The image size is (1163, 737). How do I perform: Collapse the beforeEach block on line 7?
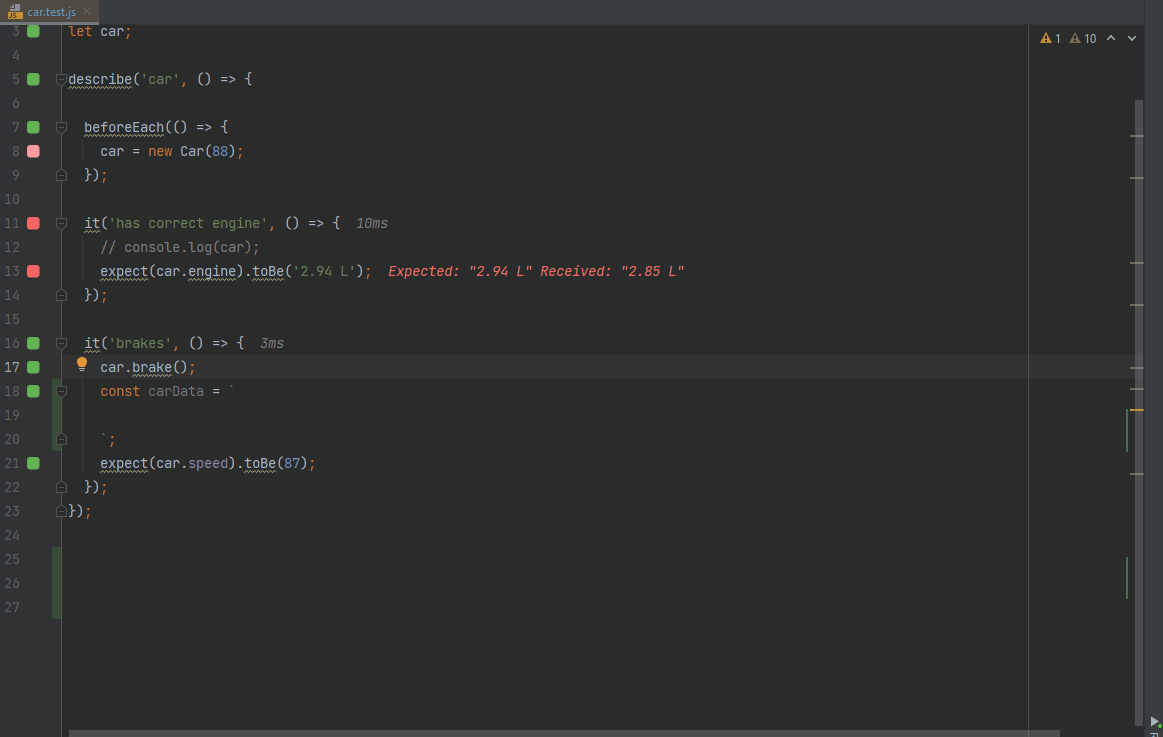point(61,127)
